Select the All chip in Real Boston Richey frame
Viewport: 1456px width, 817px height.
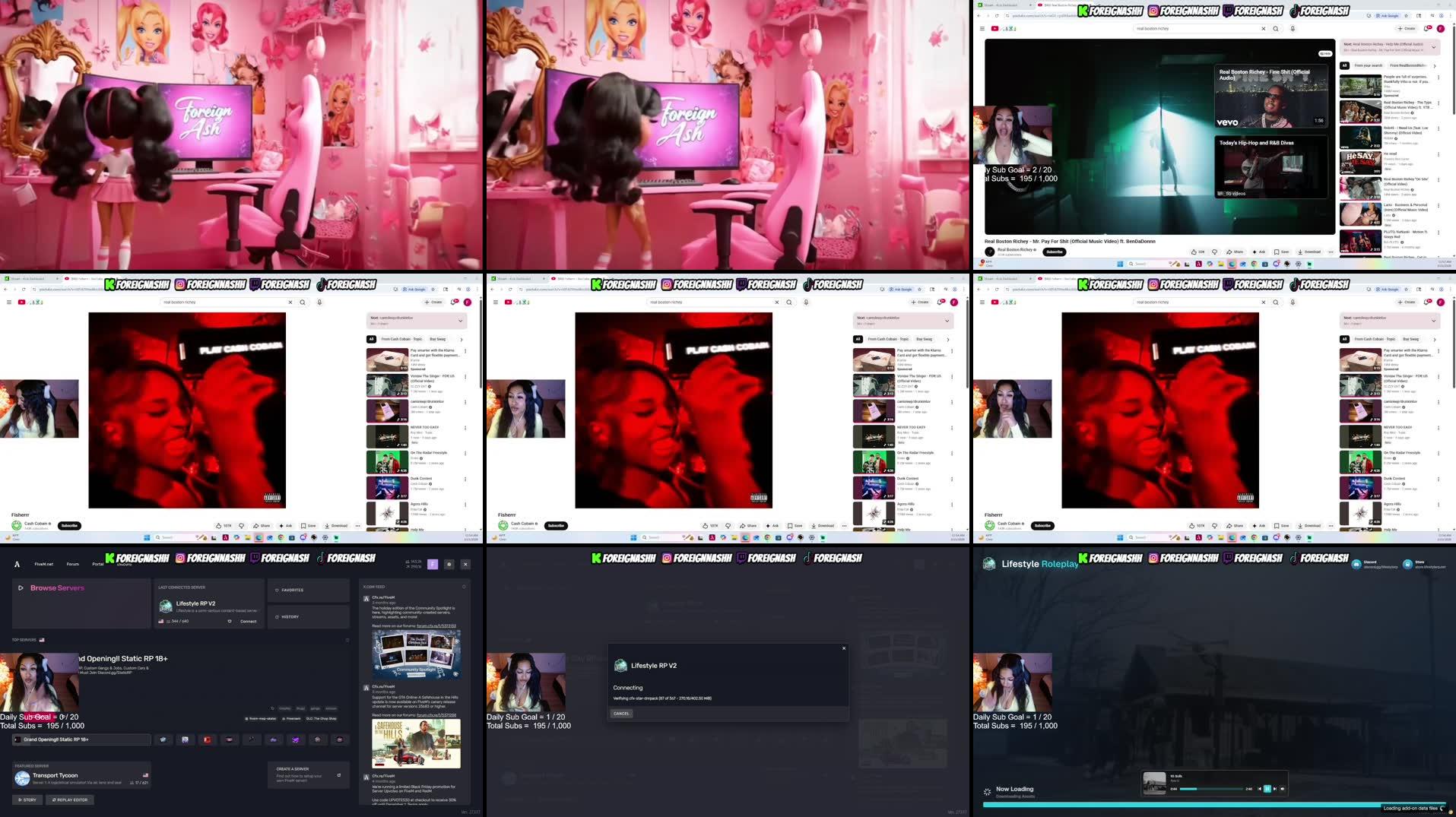pos(1344,65)
